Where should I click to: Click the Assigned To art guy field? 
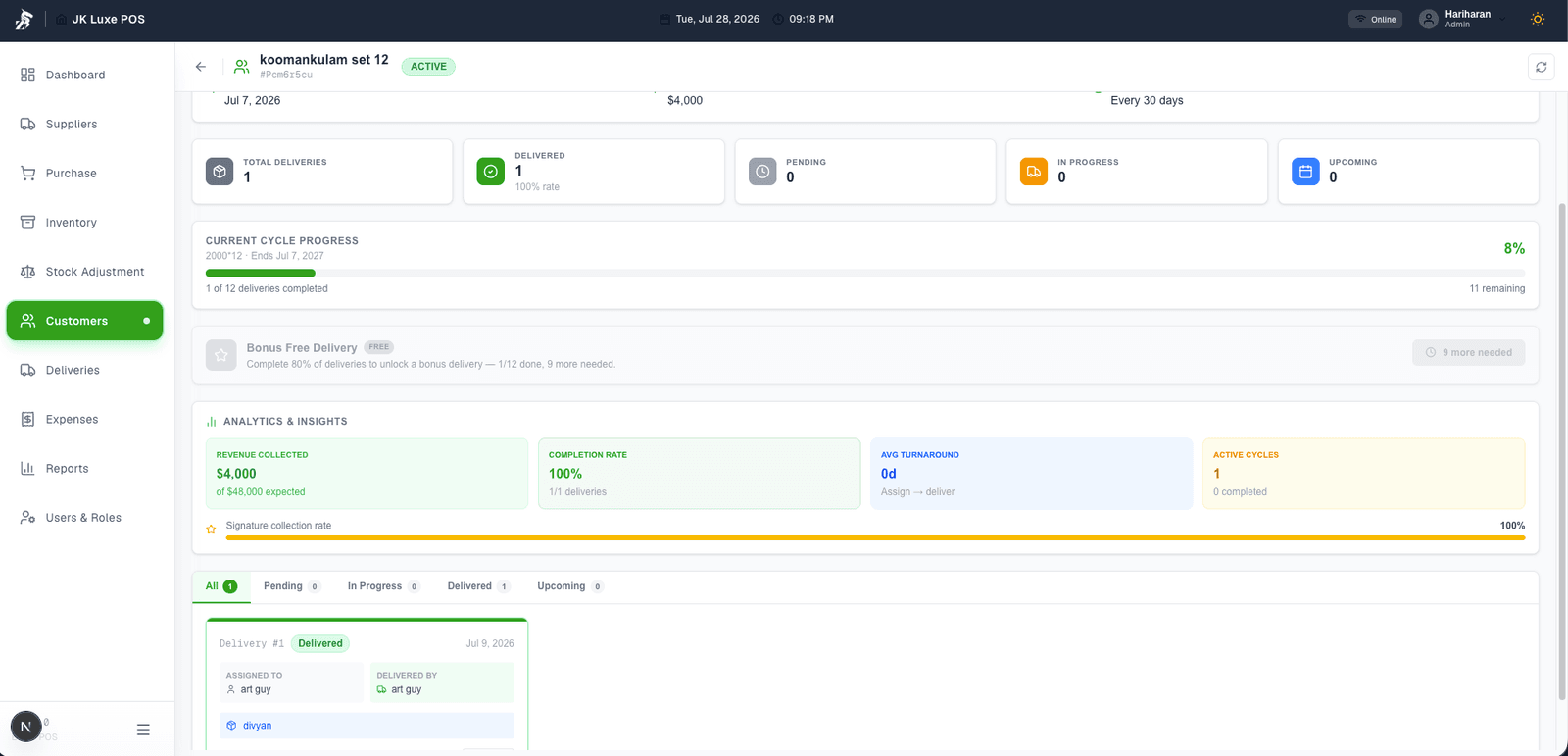(291, 682)
